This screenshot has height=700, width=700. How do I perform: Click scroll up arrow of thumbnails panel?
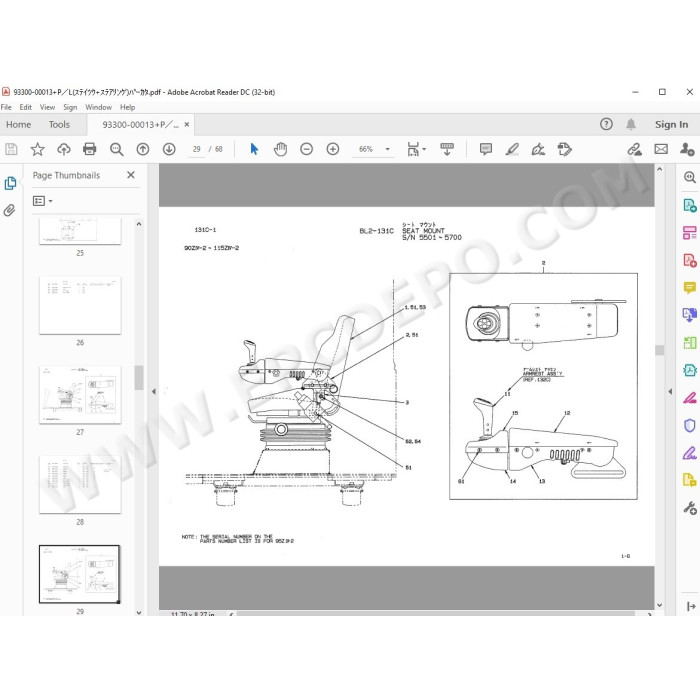coord(139,224)
